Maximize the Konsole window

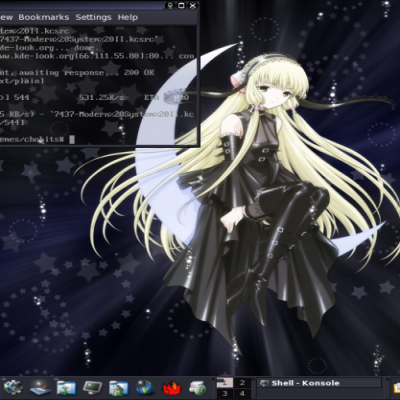coord(181,6)
